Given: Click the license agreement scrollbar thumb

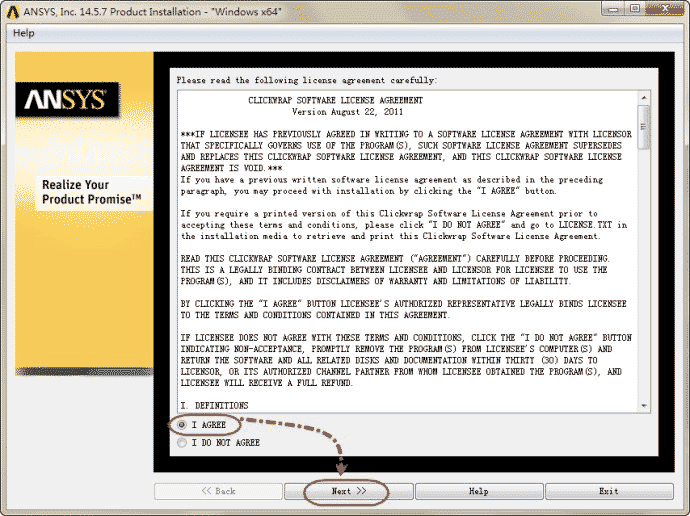Looking at the screenshot, I should point(644,127).
